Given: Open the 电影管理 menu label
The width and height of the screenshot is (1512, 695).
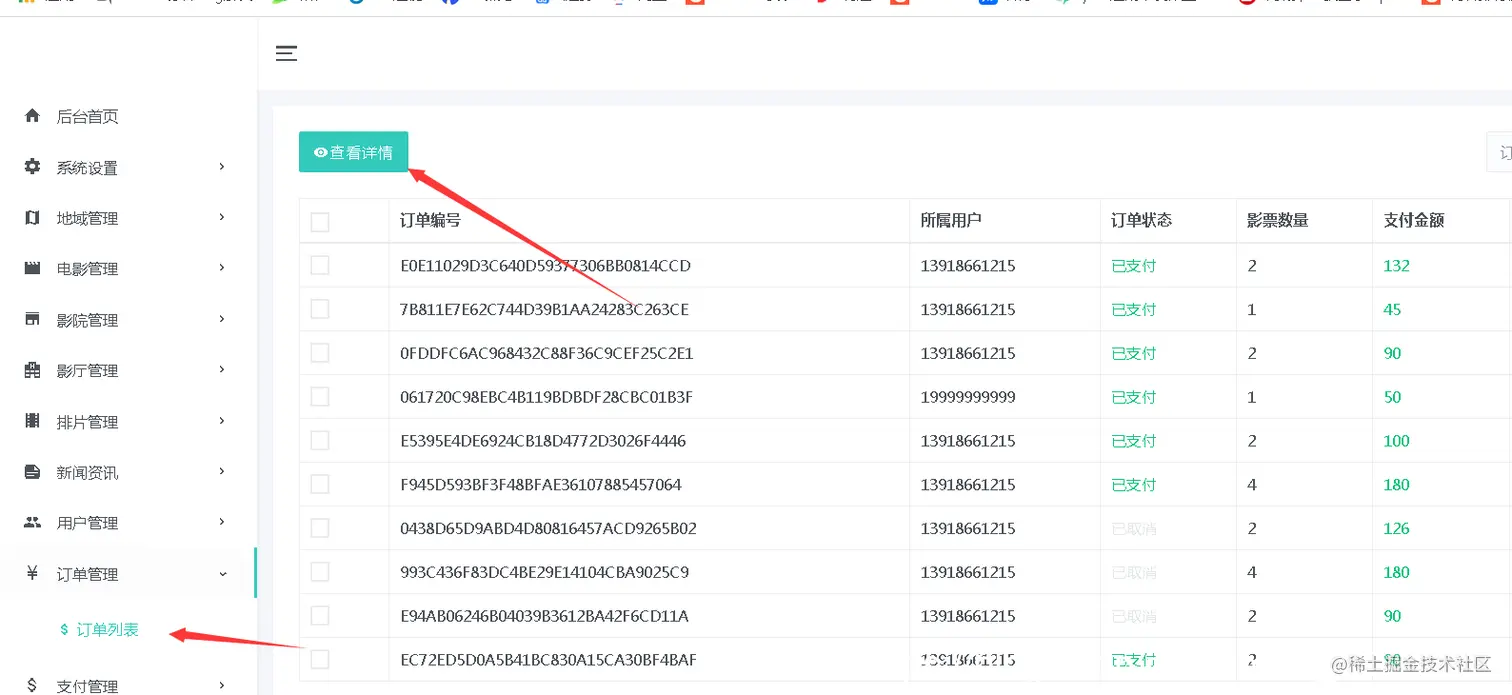Looking at the screenshot, I should (87, 269).
